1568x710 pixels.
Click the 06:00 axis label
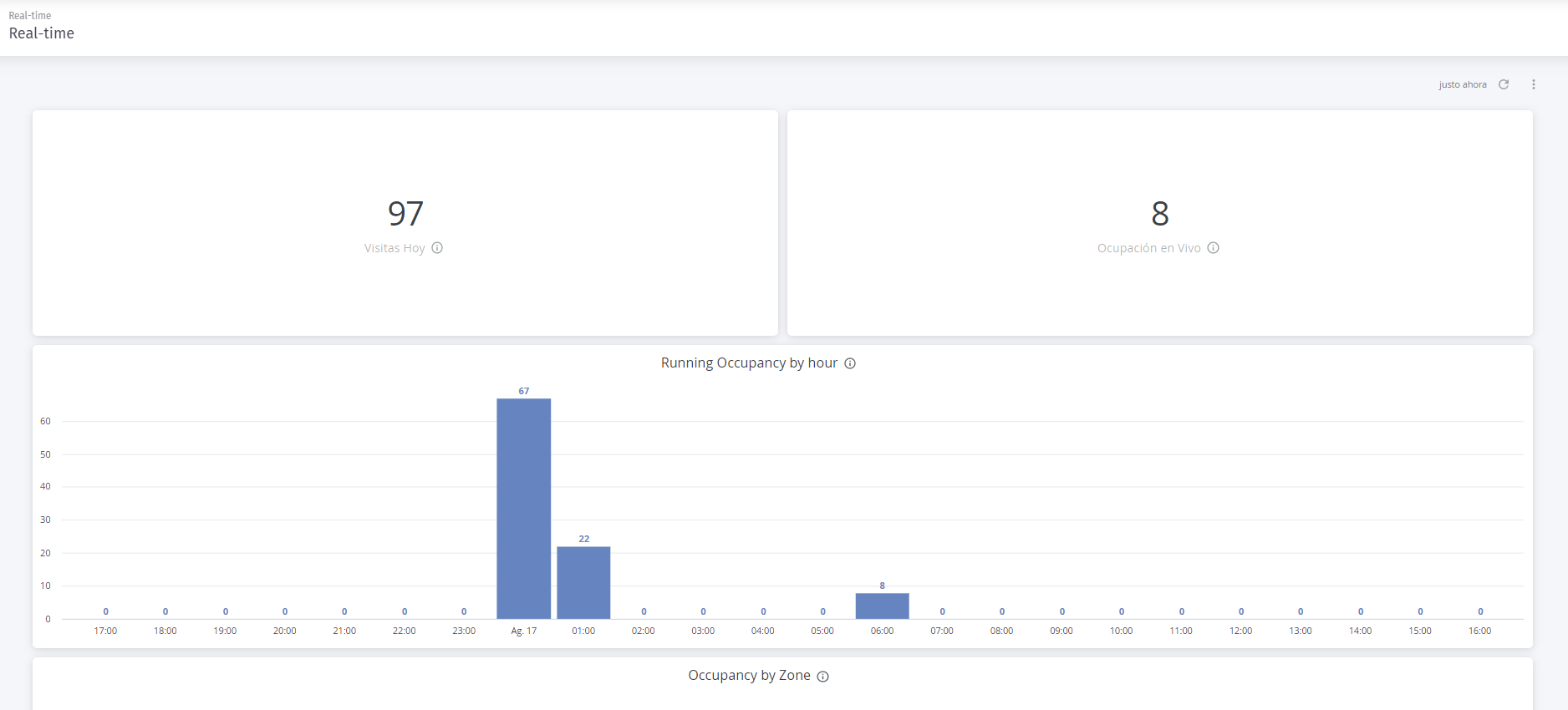[883, 631]
